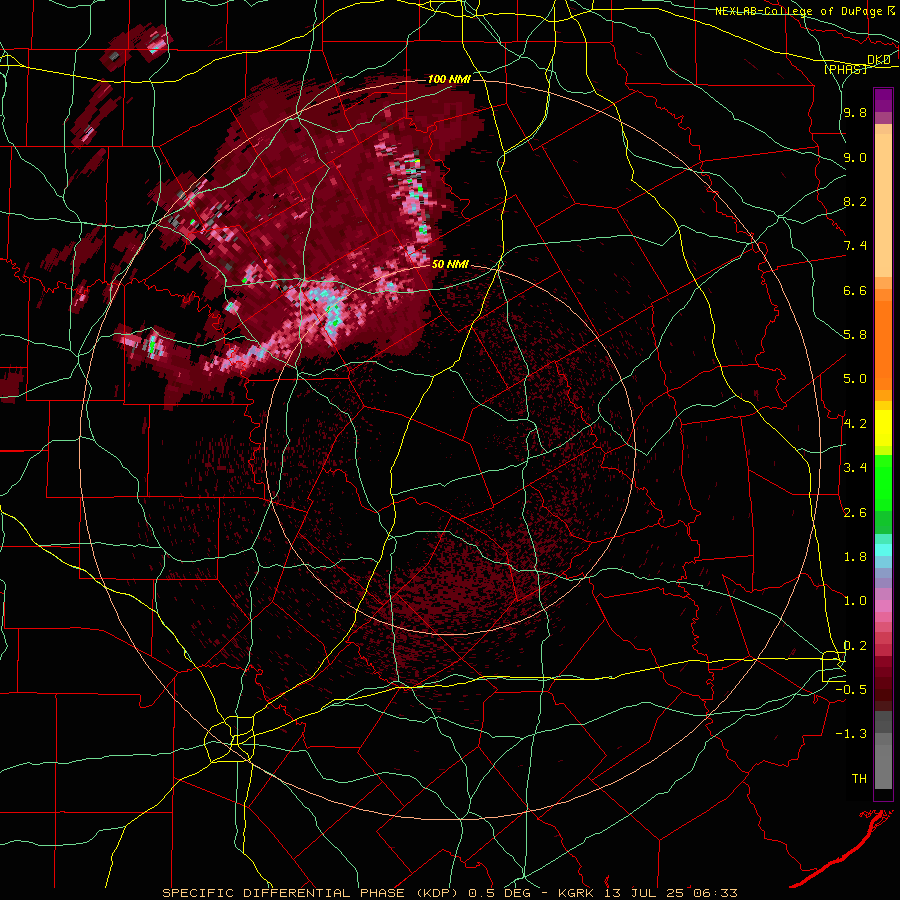Click the [PHAS] label above the scale

(x=845, y=69)
